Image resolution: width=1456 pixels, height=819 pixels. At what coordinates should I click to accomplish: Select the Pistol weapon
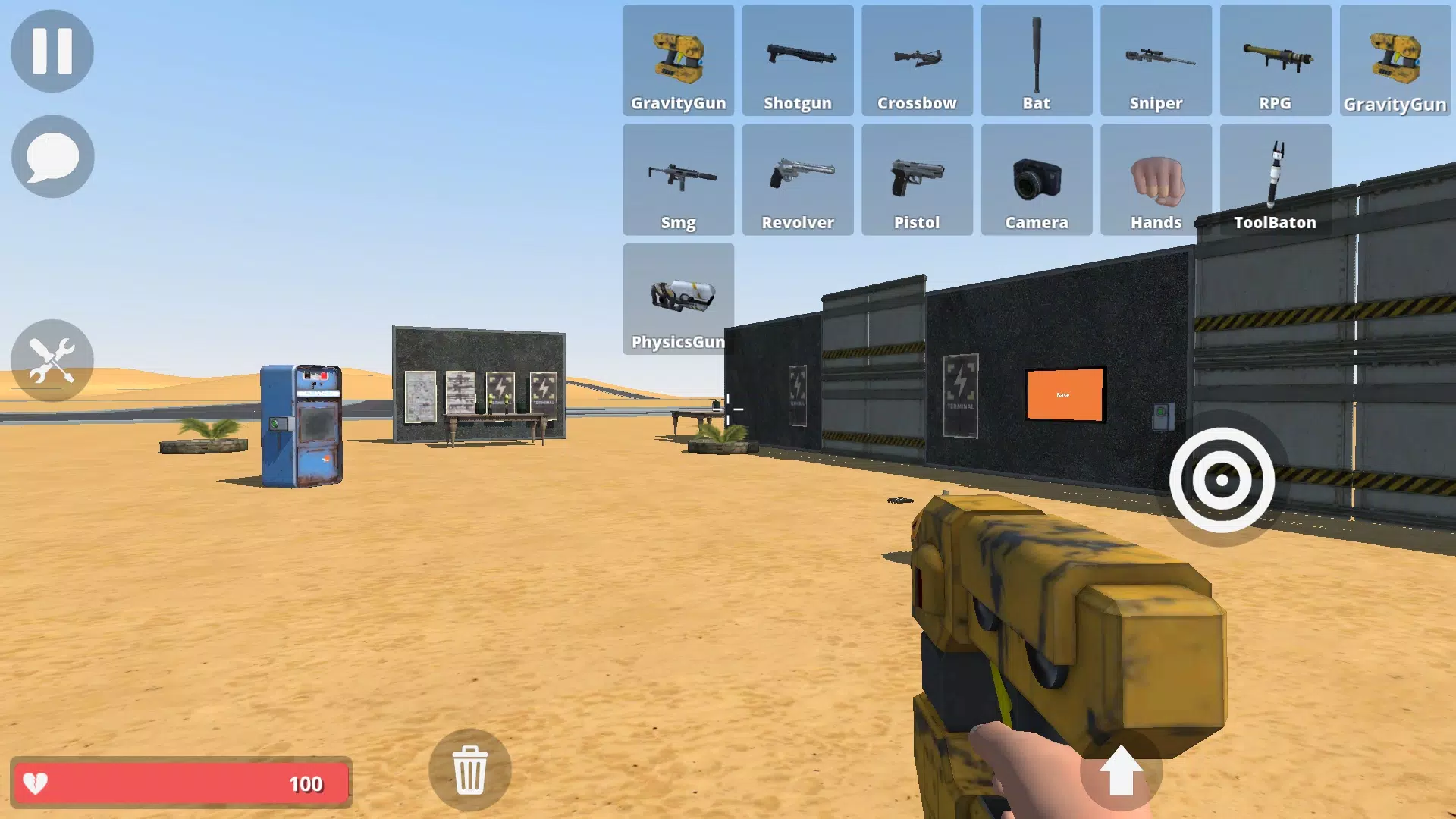[x=917, y=180]
